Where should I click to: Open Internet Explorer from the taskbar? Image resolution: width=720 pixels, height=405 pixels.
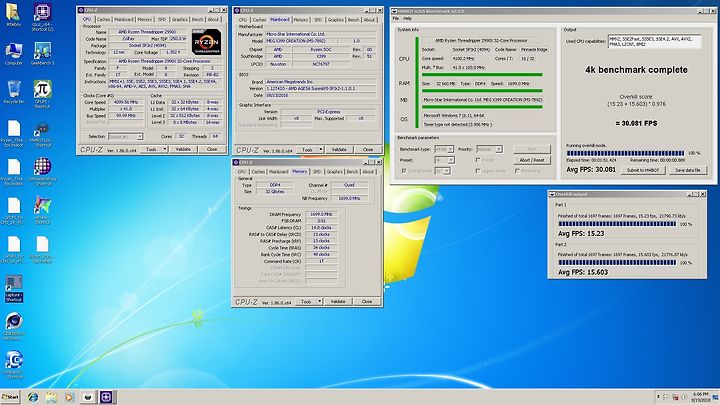(33, 397)
